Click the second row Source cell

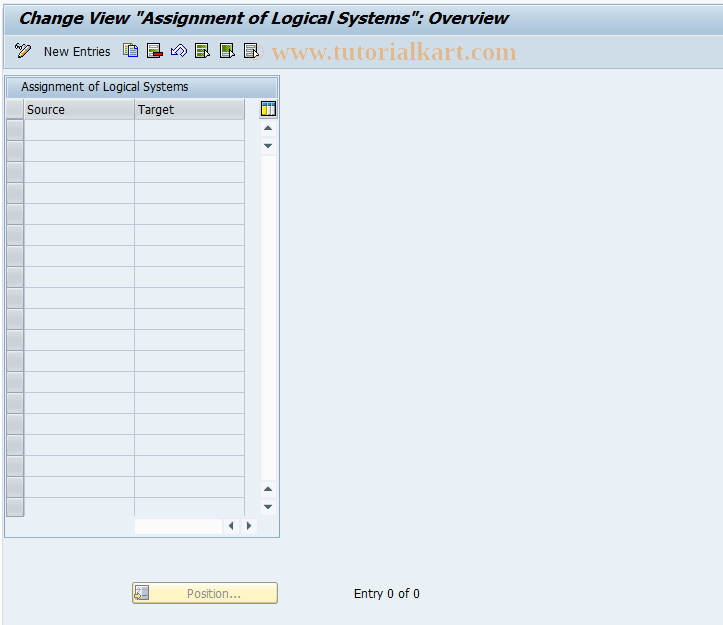tap(79, 151)
